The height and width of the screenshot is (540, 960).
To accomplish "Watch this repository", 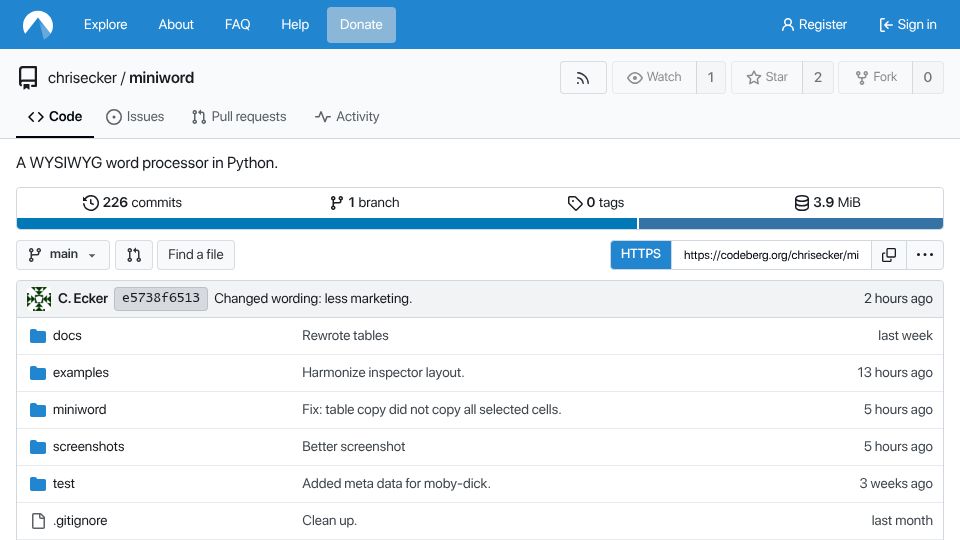I will coord(654,77).
